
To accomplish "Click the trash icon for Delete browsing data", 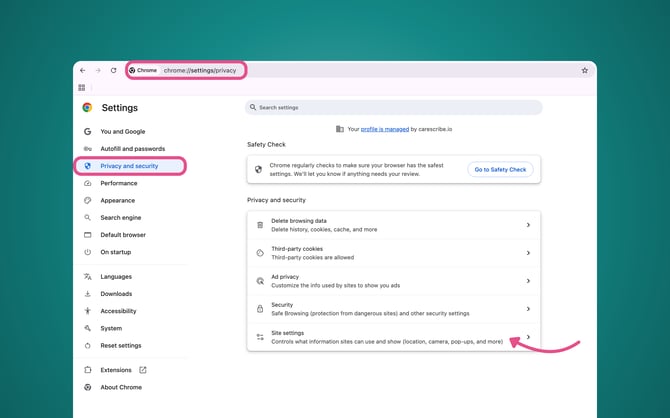I will 260,225.
